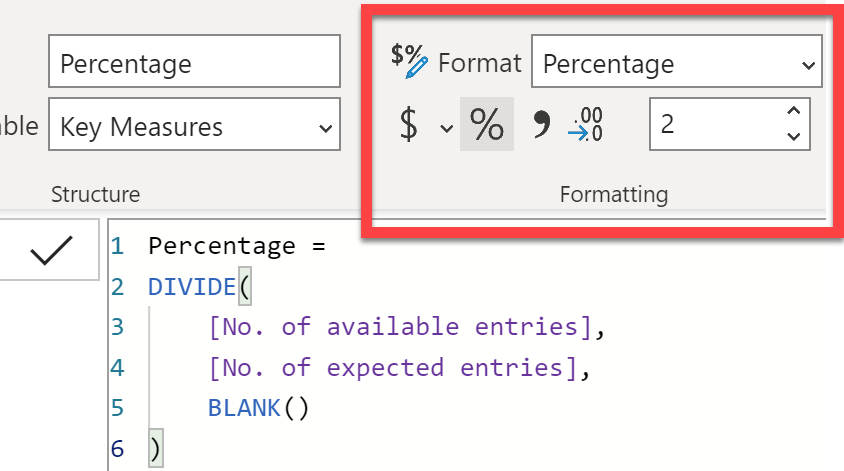Toggle the thousands separator comma

click(541, 124)
